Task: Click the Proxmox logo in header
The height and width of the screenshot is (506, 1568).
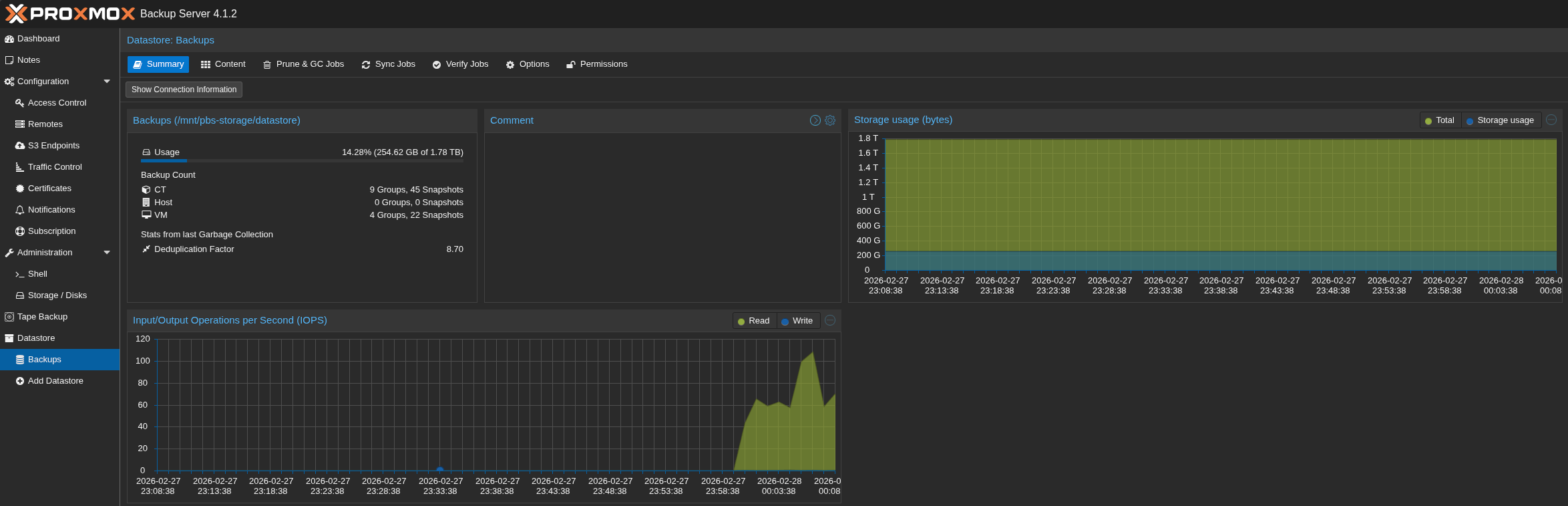Action: 70,13
